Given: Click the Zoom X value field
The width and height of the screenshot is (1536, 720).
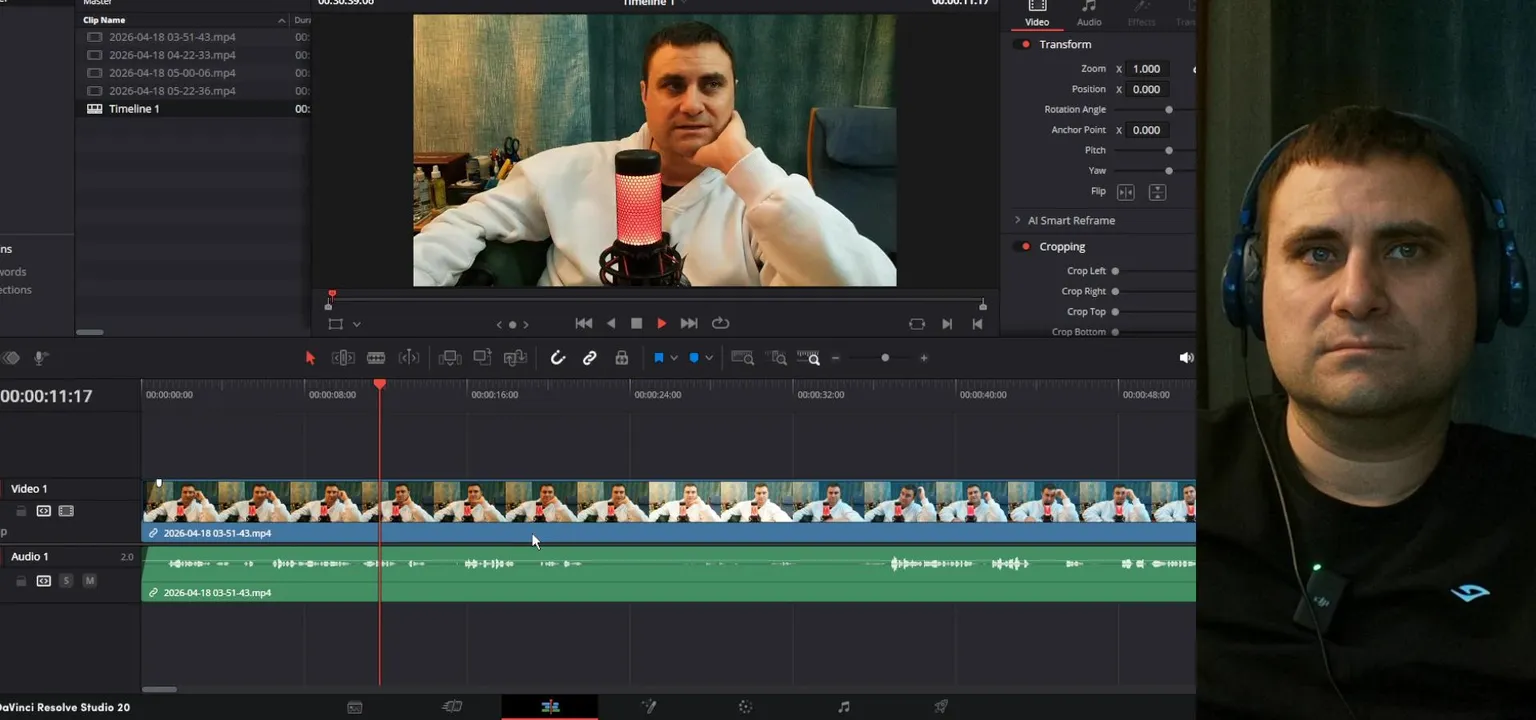Looking at the screenshot, I should [x=1146, y=69].
